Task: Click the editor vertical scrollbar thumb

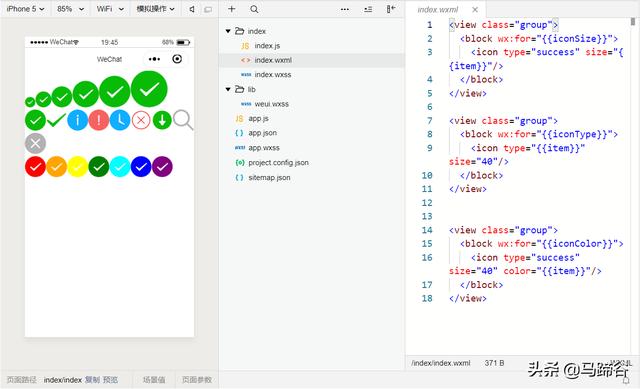Action: point(633,21)
